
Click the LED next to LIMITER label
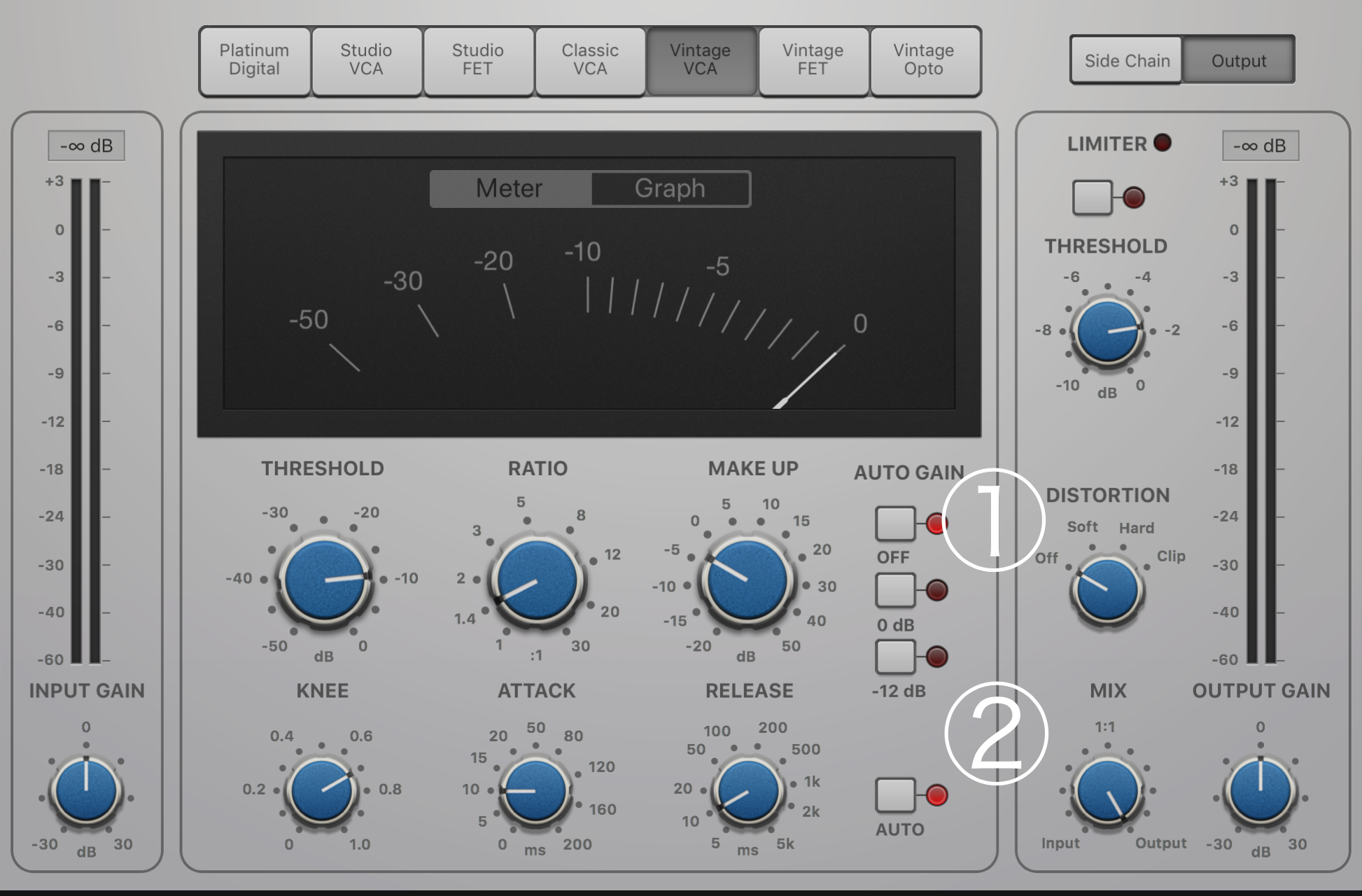tap(1162, 143)
